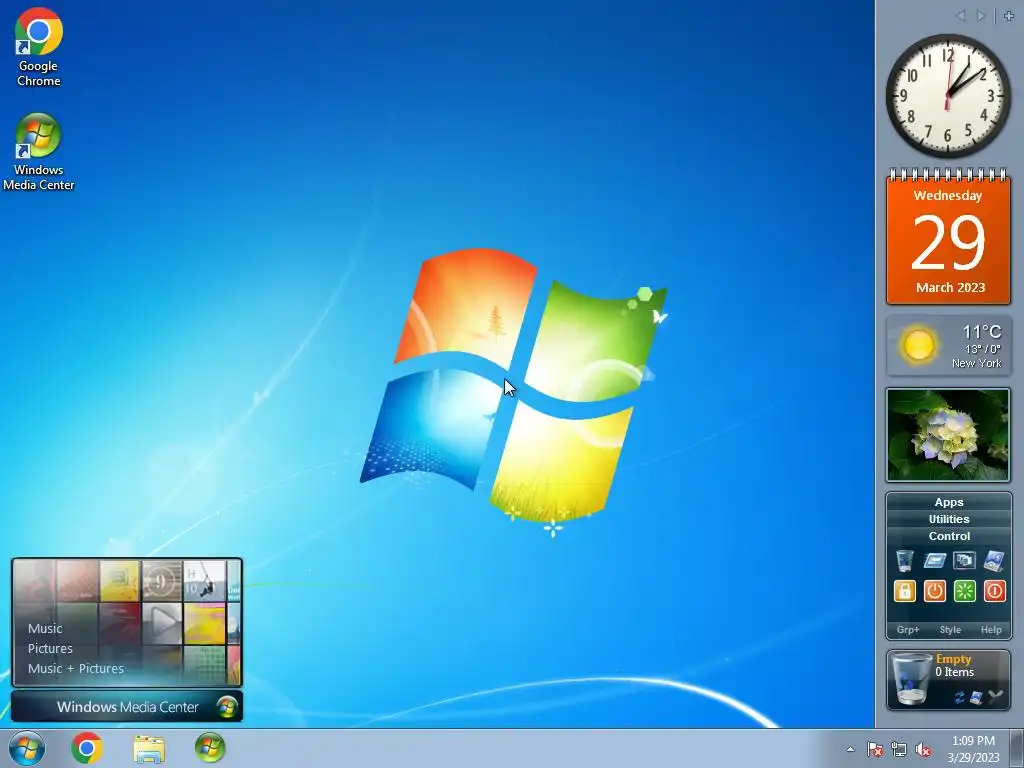Click the Empty label in recycle bin gadget
This screenshot has height=768, width=1024.
[x=953, y=659]
